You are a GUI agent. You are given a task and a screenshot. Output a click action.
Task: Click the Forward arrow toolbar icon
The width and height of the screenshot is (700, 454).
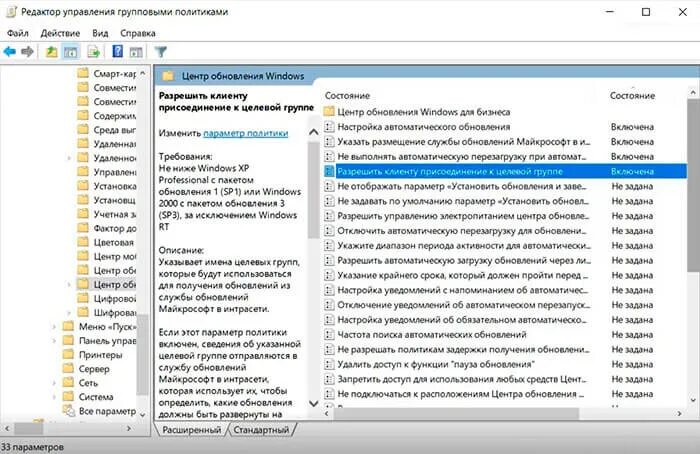28,52
